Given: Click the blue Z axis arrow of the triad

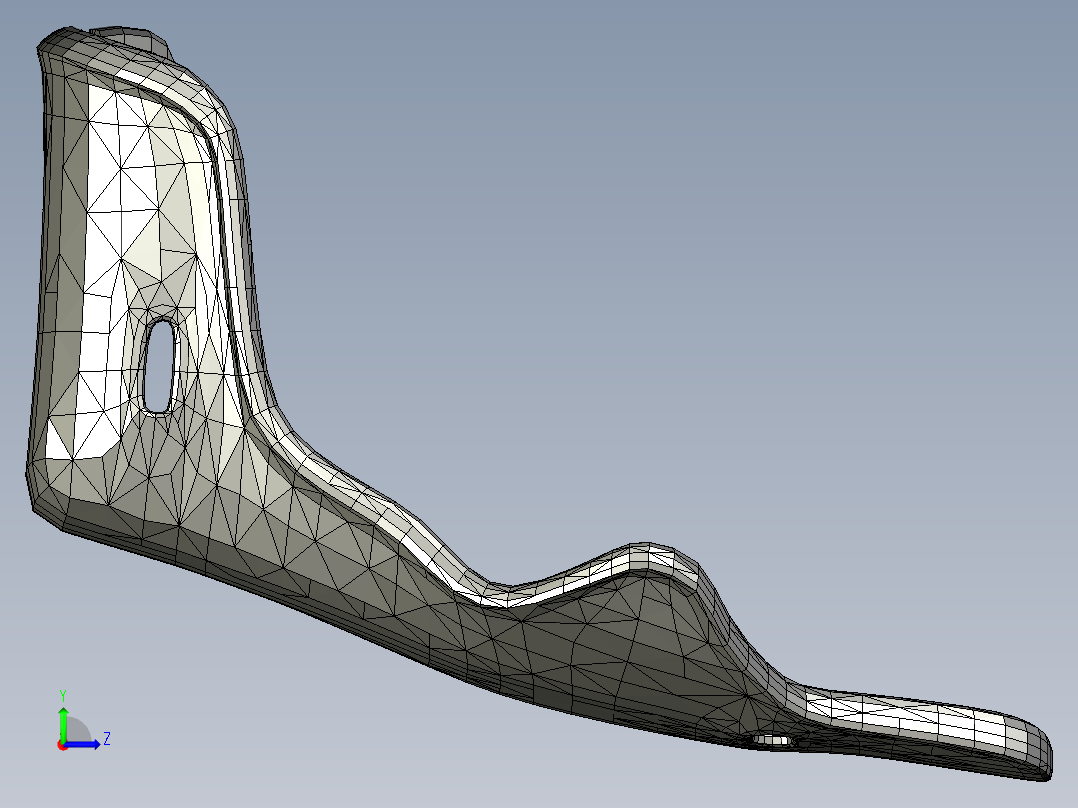Looking at the screenshot, I should [x=84, y=744].
